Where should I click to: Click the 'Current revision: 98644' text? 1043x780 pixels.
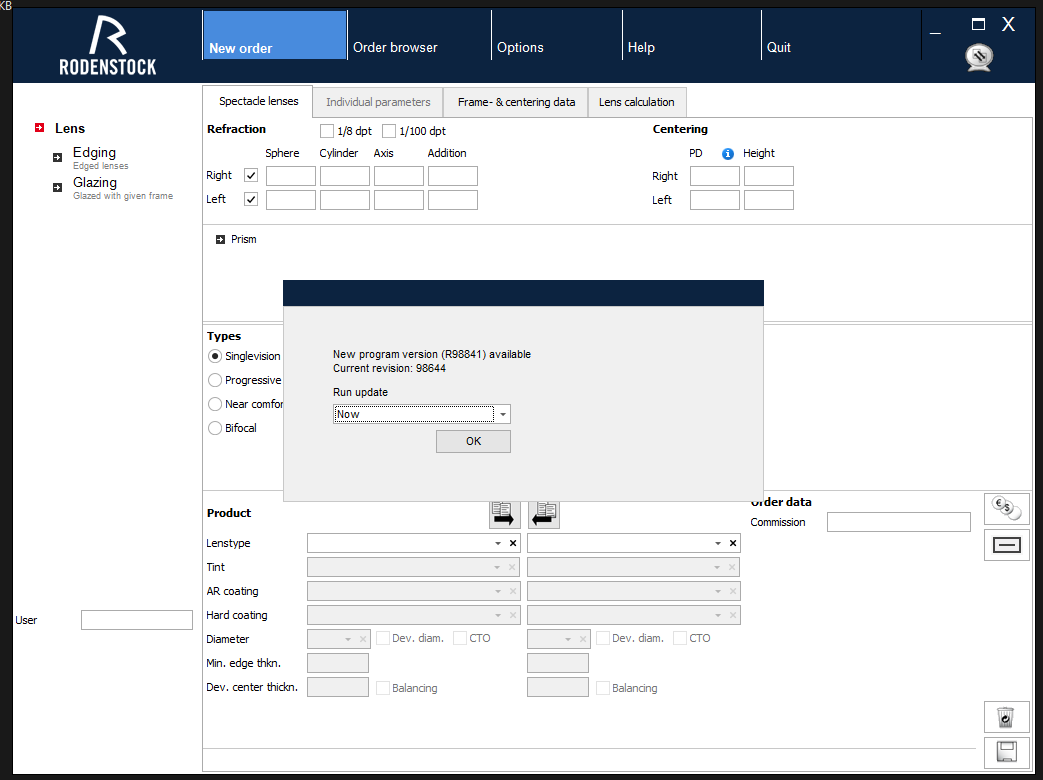click(389, 368)
